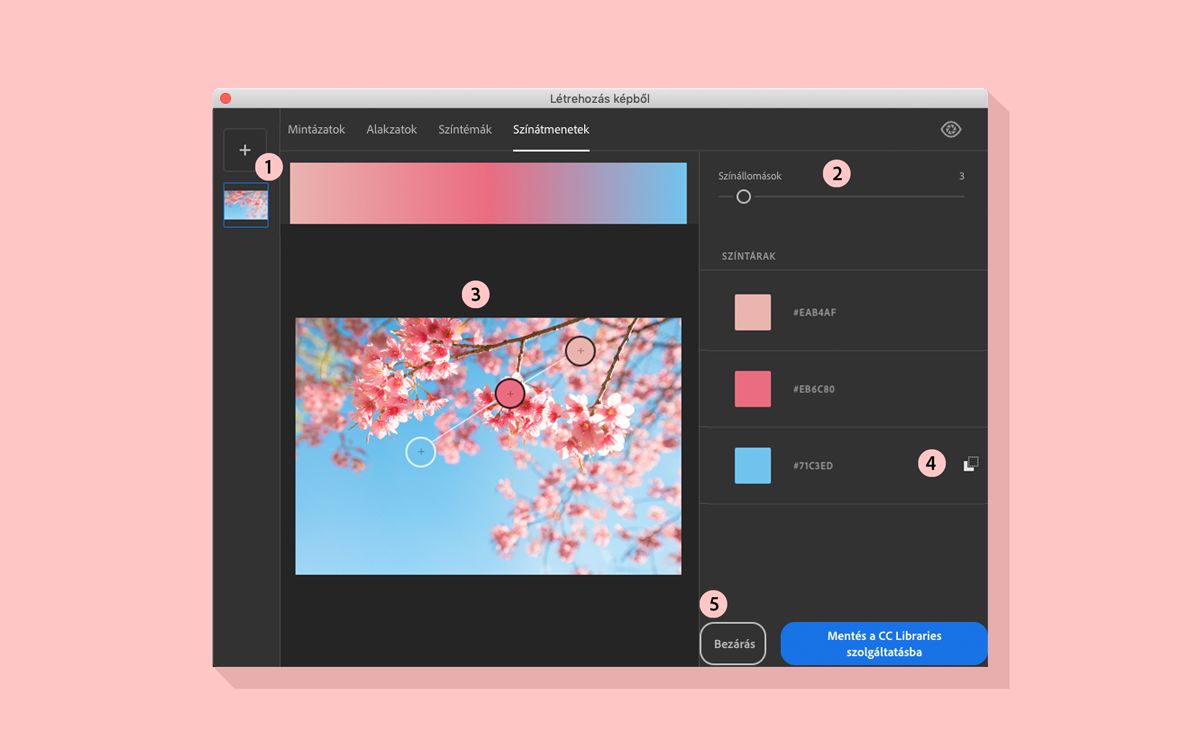Open the Alakzatok tab
Screen dimensions: 1200x750
pyautogui.click(x=391, y=129)
